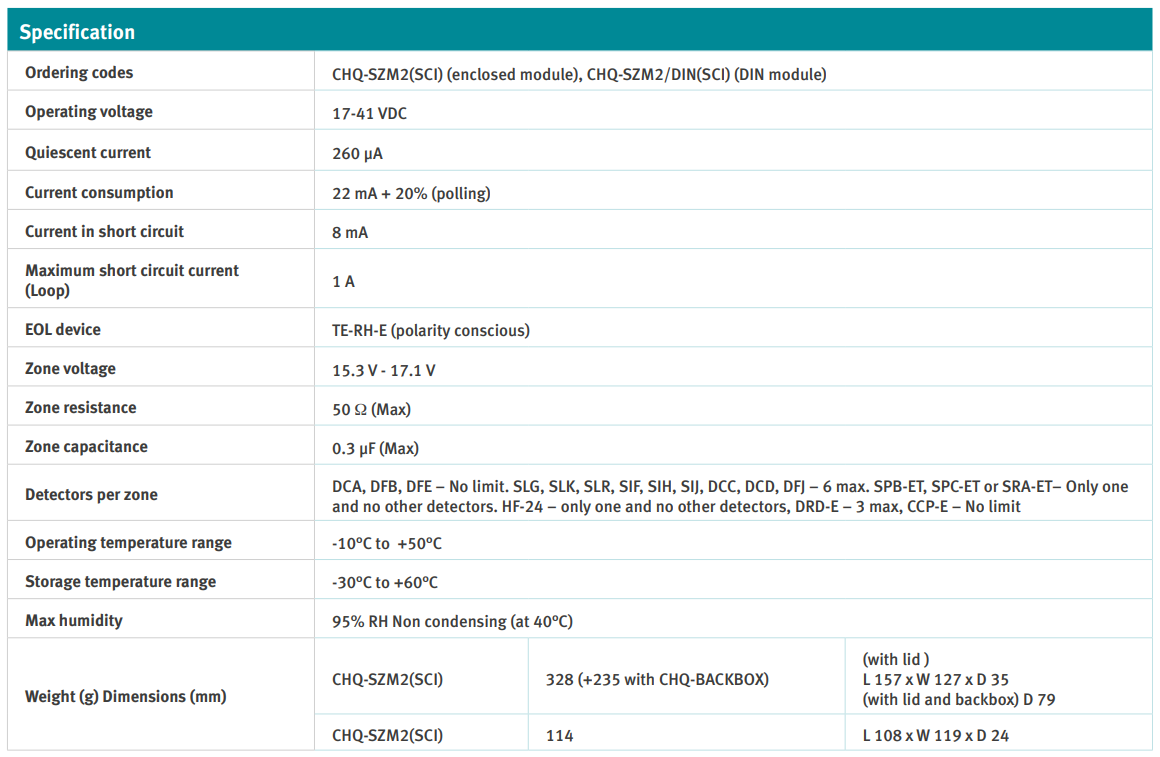This screenshot has height=757, width=1160.
Task: Click the Detectors per zone label
Action: pos(91,495)
